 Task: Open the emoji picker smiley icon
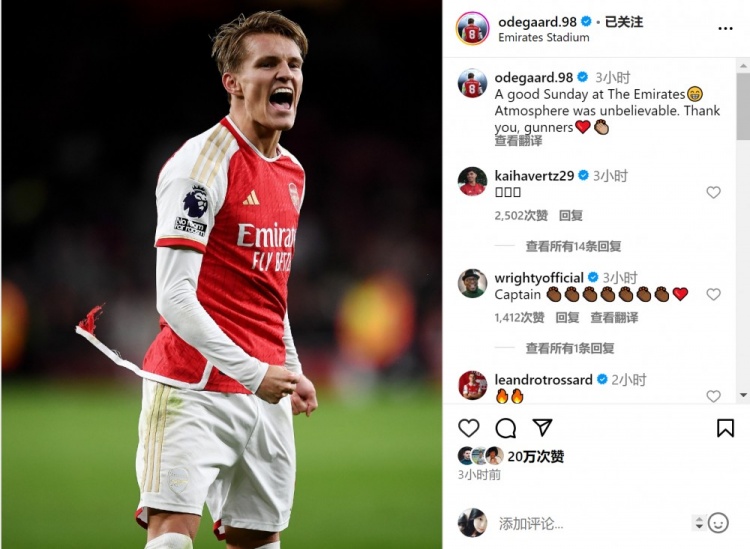point(718,523)
